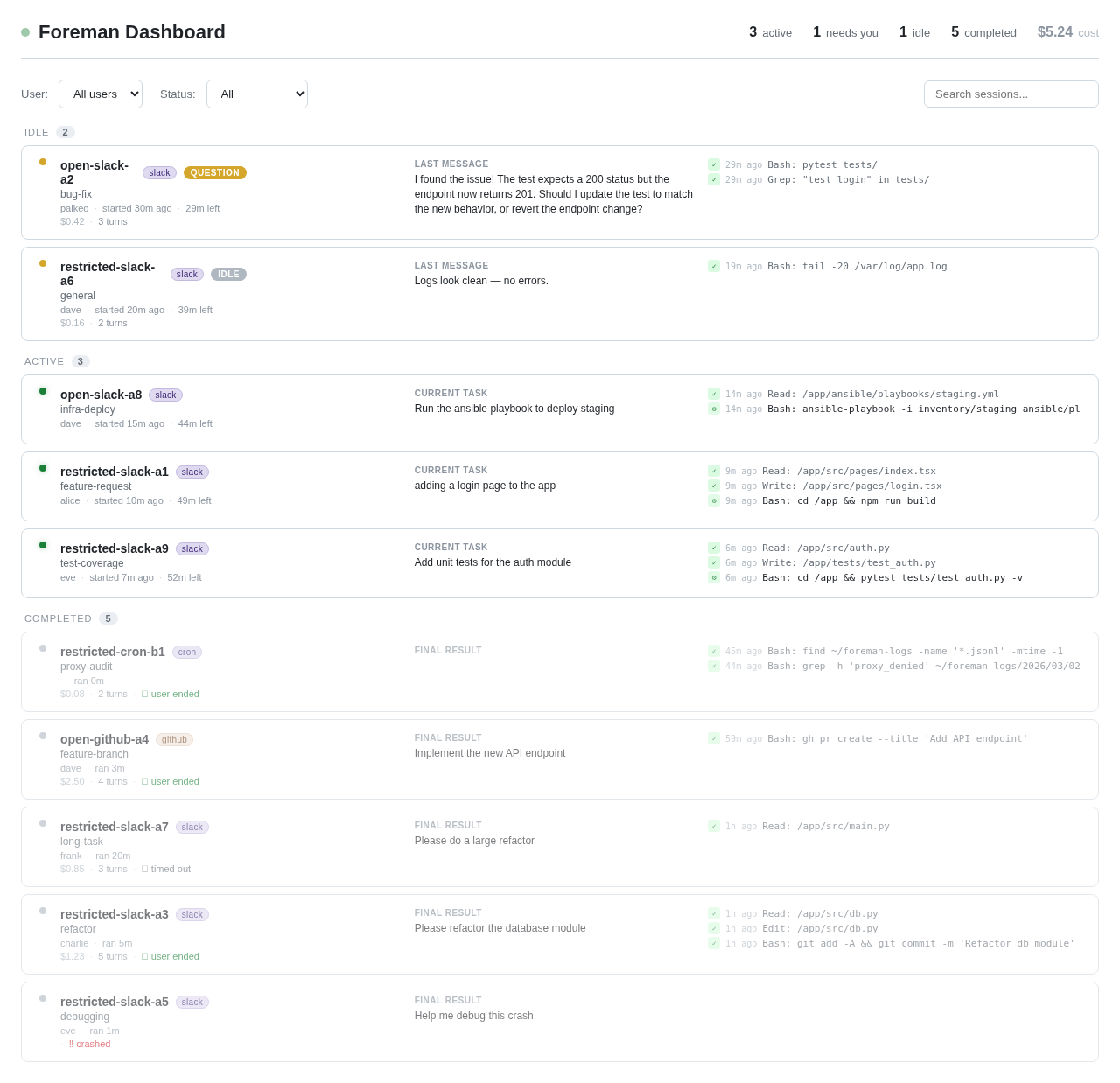
Task: Open the User filter dropdown
Action: coord(101,94)
